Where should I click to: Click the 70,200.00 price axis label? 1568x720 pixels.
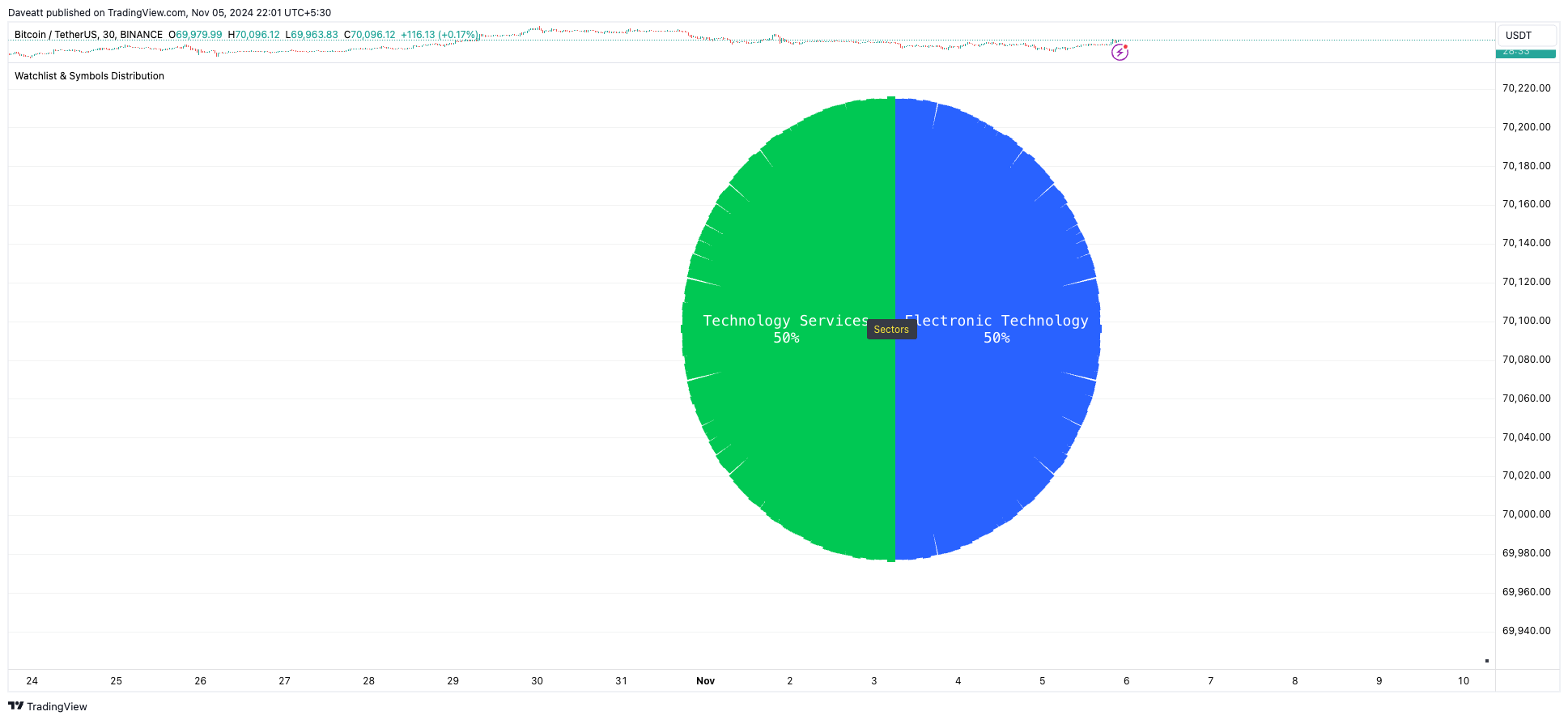[1526, 127]
